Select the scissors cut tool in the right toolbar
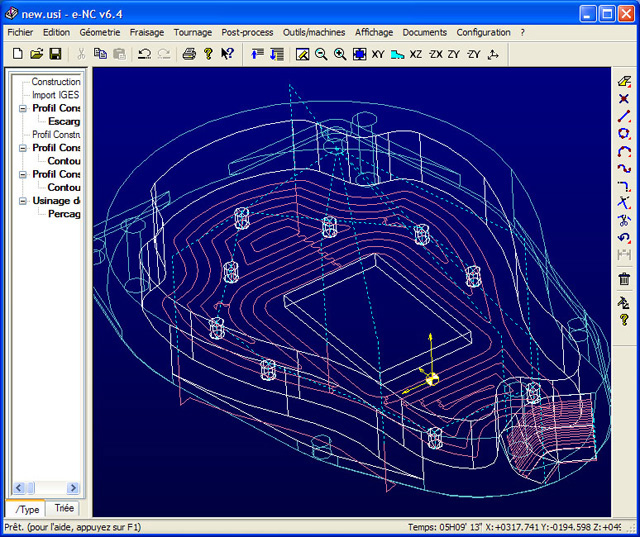Screen dimensions: 640x537 tap(624, 220)
